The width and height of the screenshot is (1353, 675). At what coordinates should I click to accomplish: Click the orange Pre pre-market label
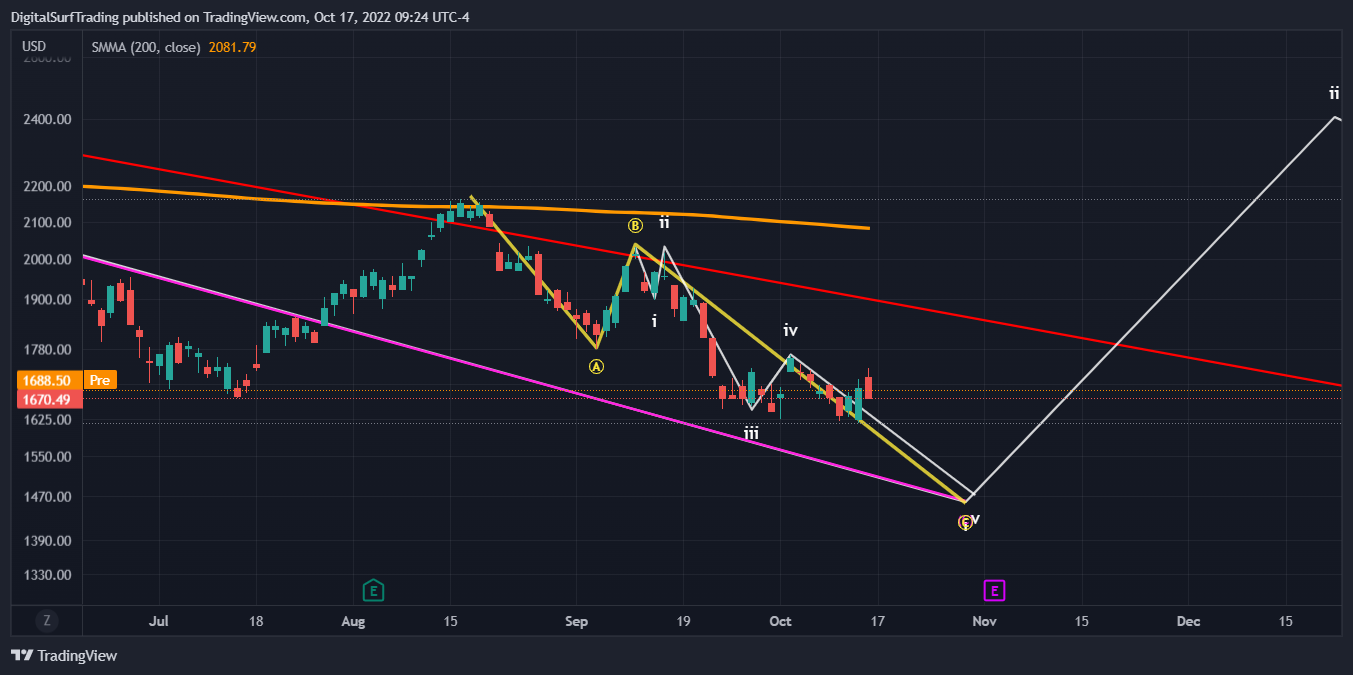tap(100, 380)
